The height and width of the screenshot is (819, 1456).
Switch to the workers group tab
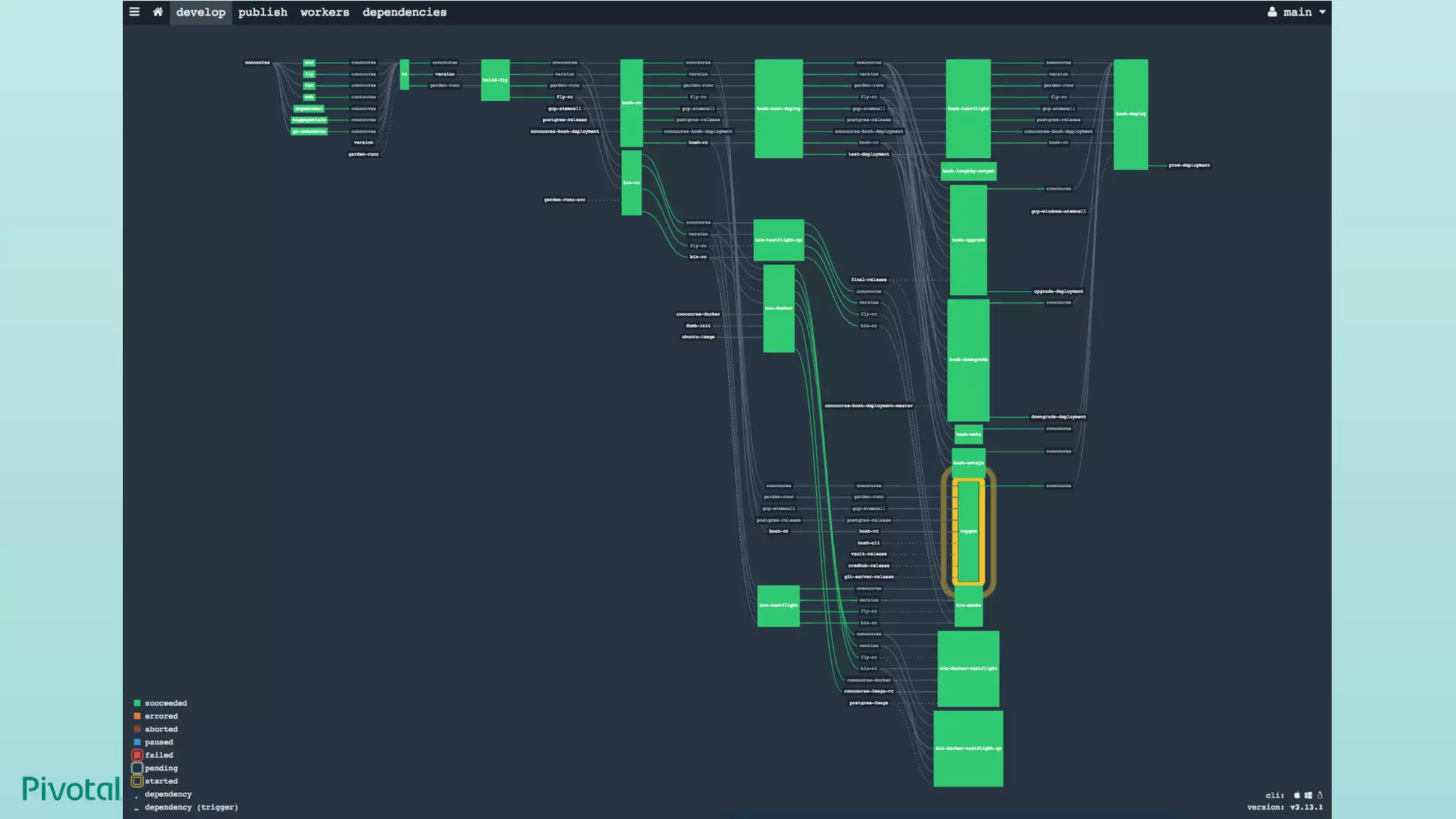pyautogui.click(x=324, y=12)
